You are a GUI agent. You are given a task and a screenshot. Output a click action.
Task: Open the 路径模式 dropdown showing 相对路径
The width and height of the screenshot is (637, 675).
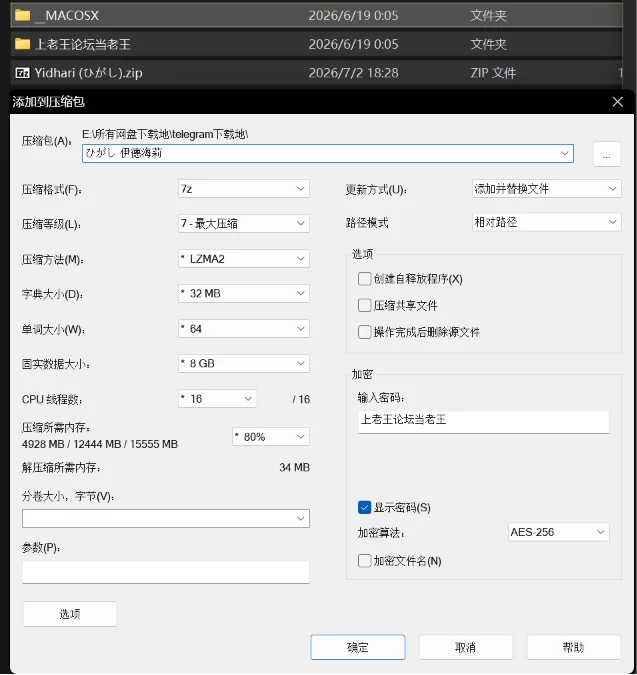[x=546, y=222]
